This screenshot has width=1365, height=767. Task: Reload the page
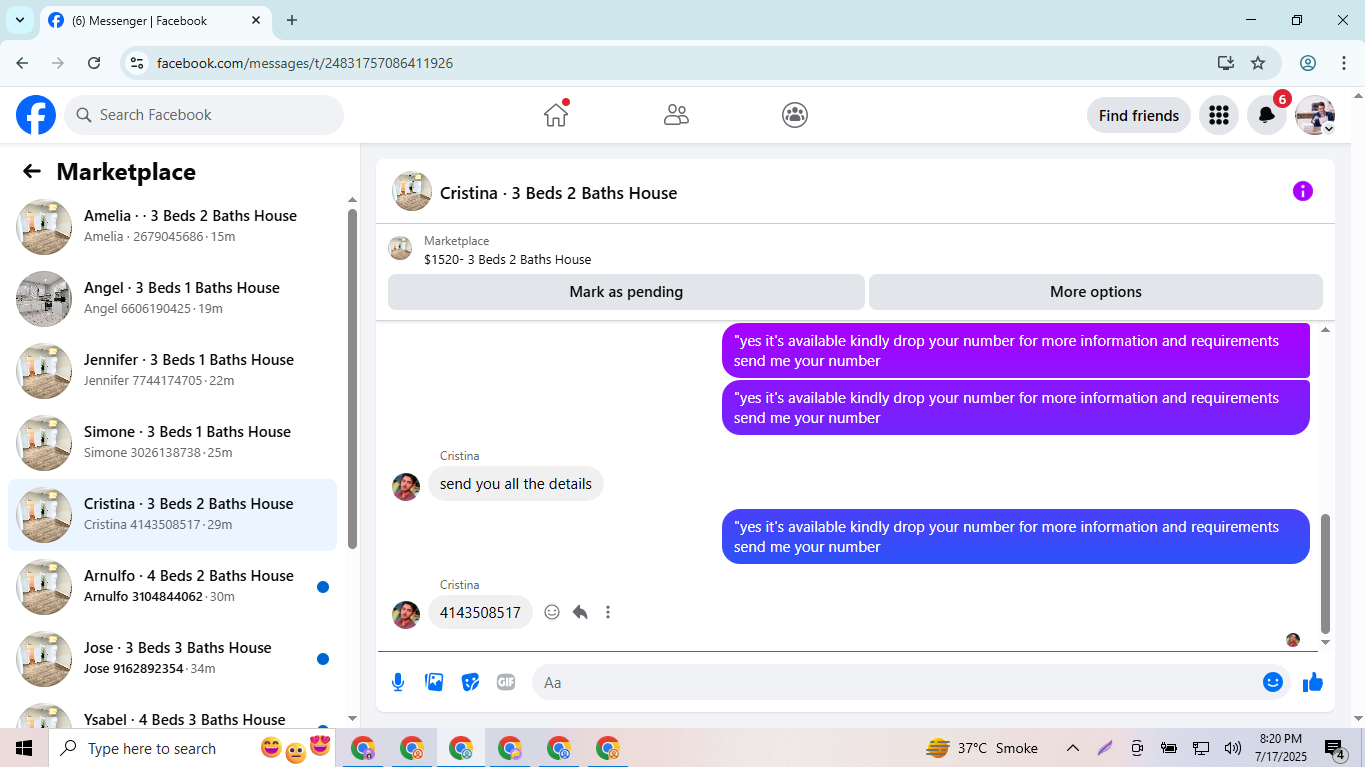(94, 63)
